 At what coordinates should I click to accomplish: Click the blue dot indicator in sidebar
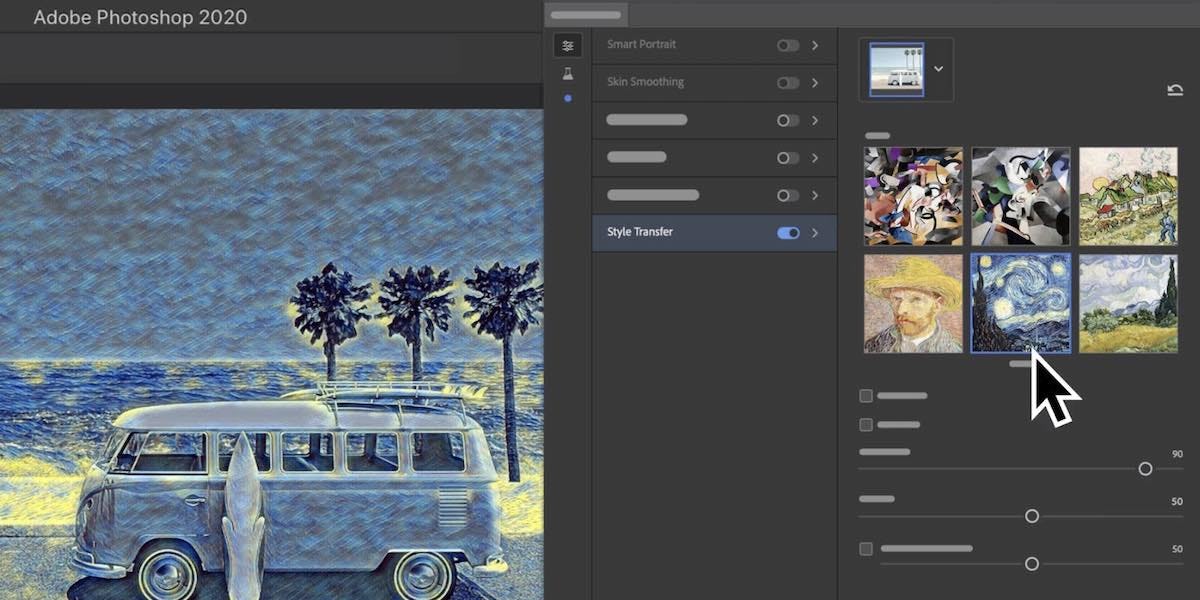point(567,98)
